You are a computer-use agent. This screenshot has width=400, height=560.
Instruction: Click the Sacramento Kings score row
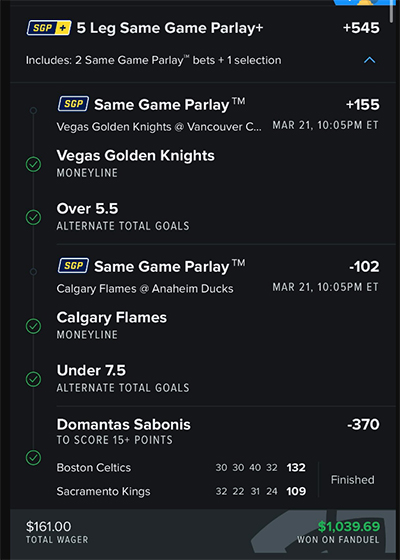pos(181,491)
